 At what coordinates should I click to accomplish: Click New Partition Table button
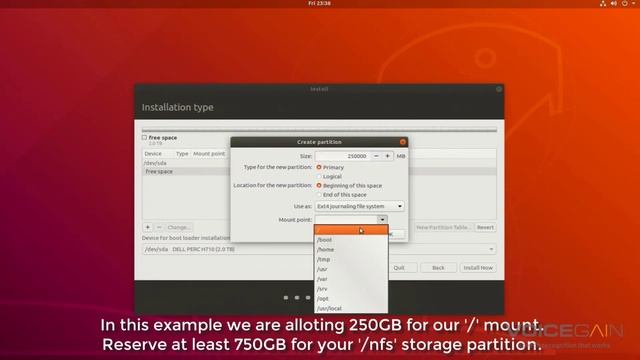point(444,227)
